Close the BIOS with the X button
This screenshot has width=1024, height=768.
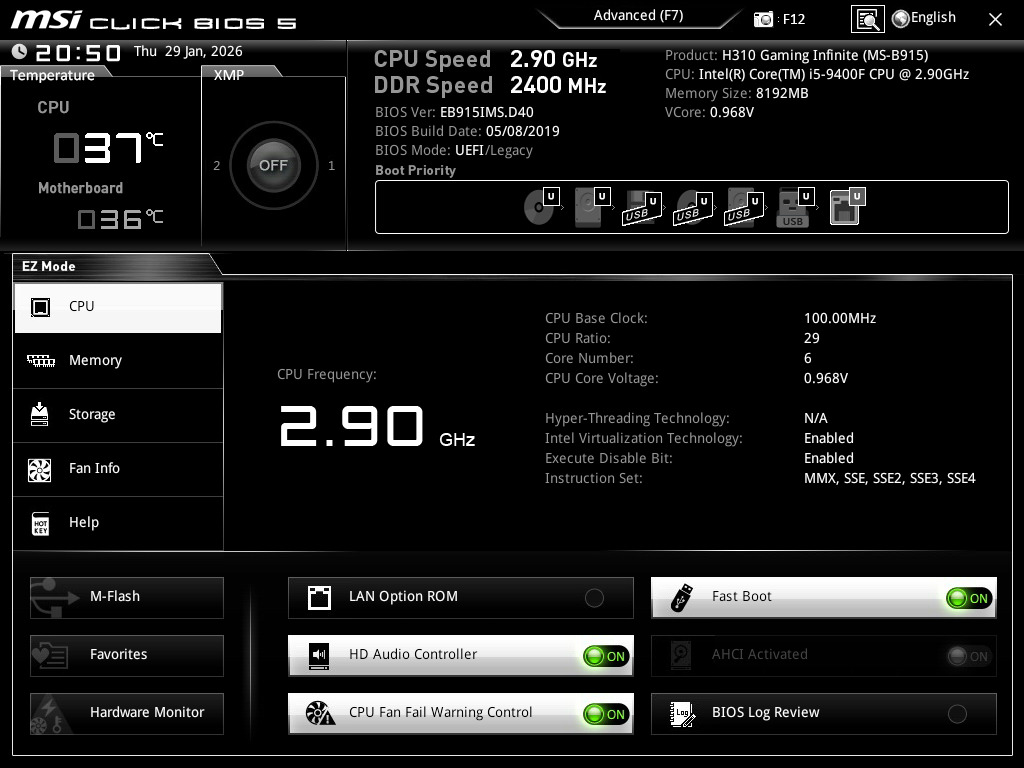click(x=995, y=20)
